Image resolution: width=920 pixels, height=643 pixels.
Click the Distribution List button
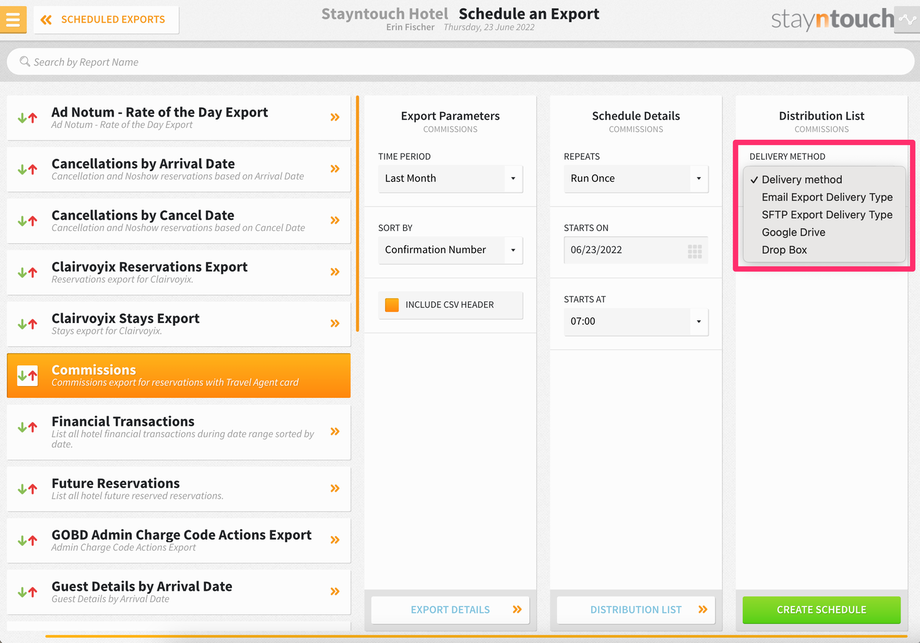click(636, 610)
